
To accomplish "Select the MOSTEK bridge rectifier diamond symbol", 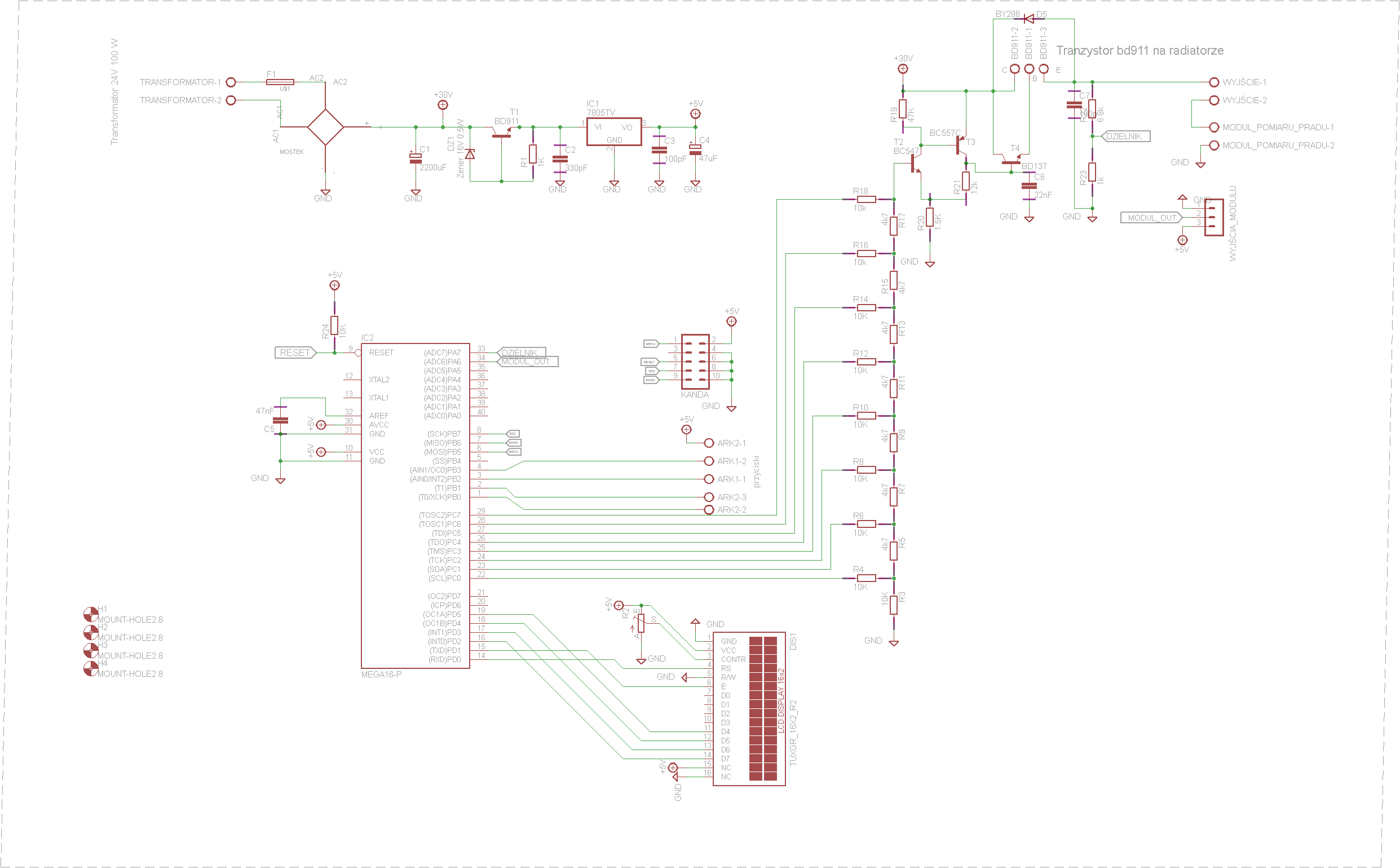I will [x=325, y=127].
